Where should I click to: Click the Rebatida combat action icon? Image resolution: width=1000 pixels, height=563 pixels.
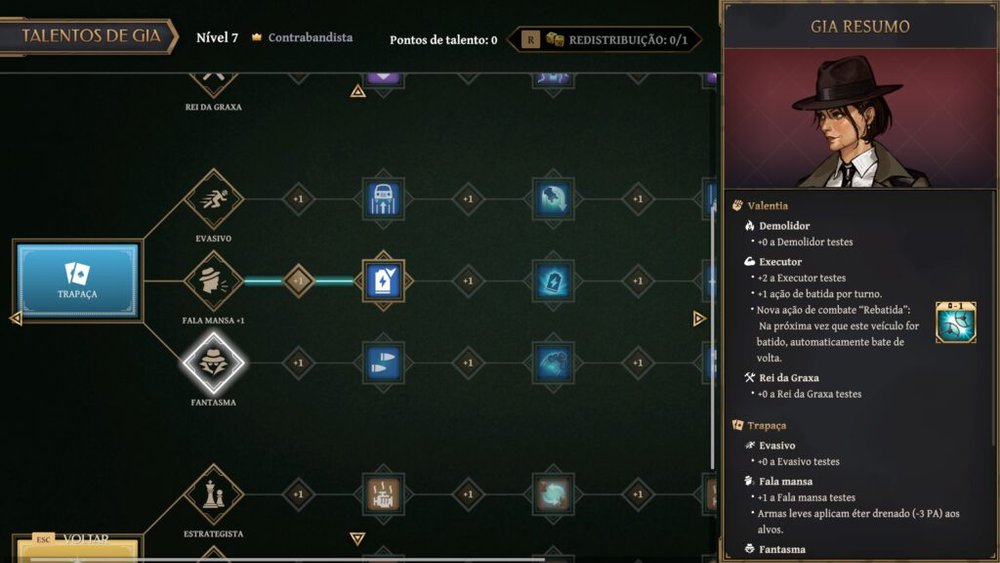pyautogui.click(x=955, y=322)
